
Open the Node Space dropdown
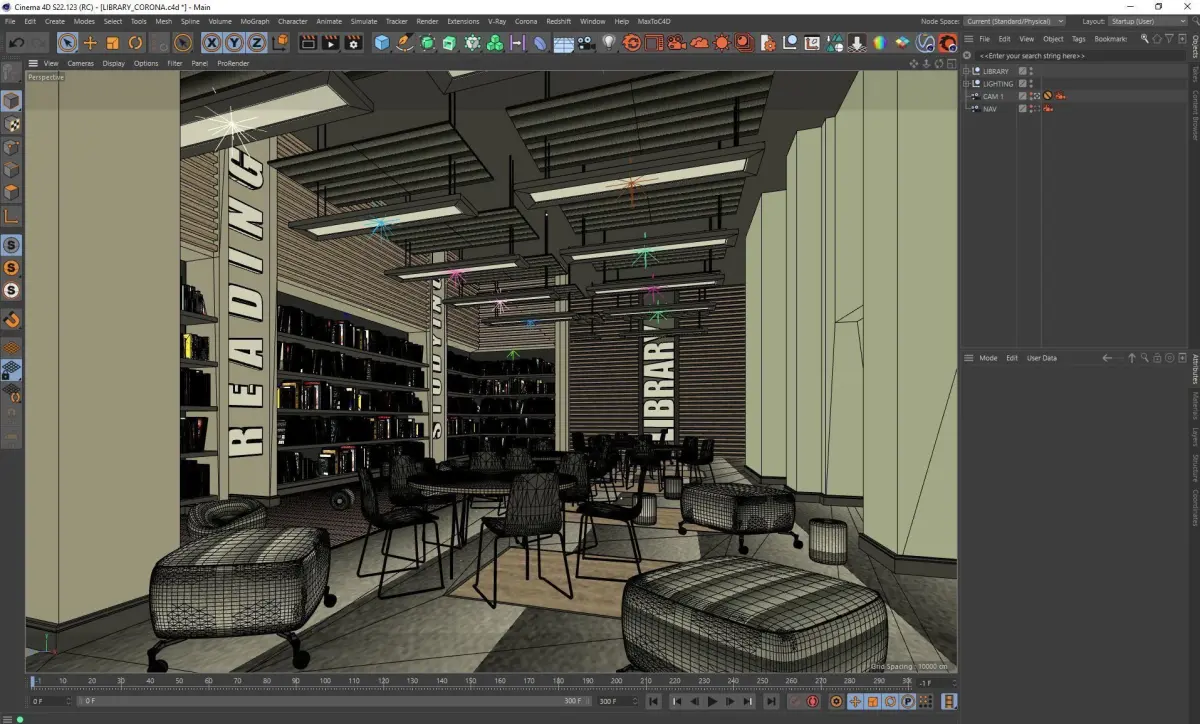tap(1013, 21)
